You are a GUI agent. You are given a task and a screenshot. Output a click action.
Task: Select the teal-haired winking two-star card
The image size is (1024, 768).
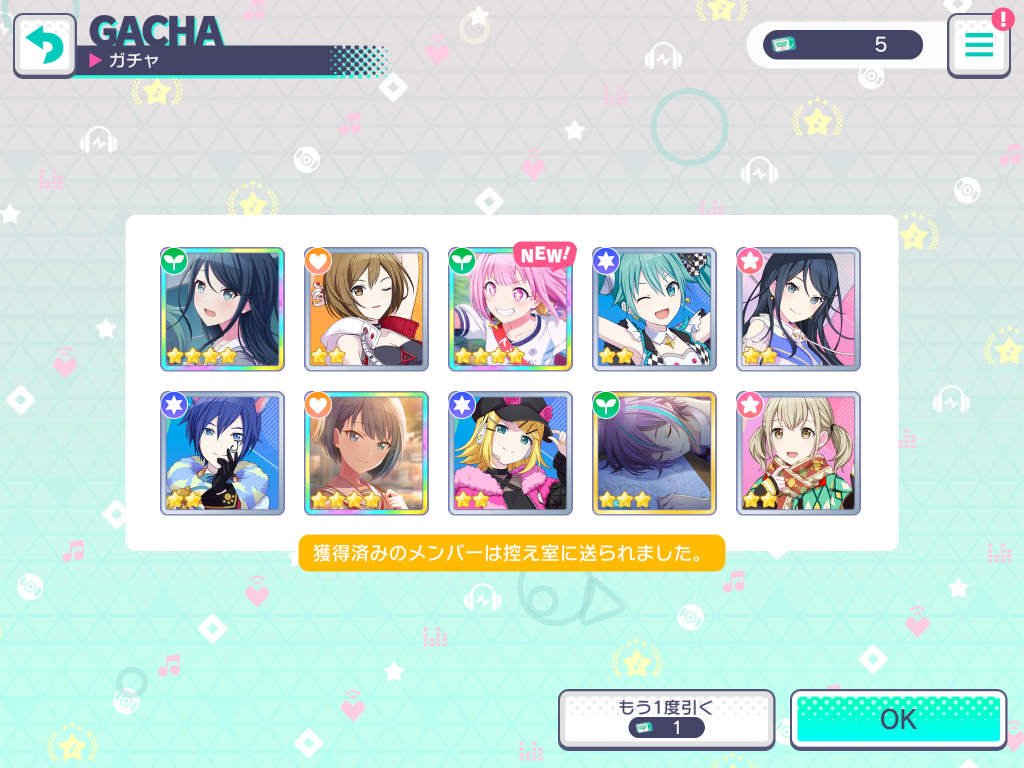point(654,309)
